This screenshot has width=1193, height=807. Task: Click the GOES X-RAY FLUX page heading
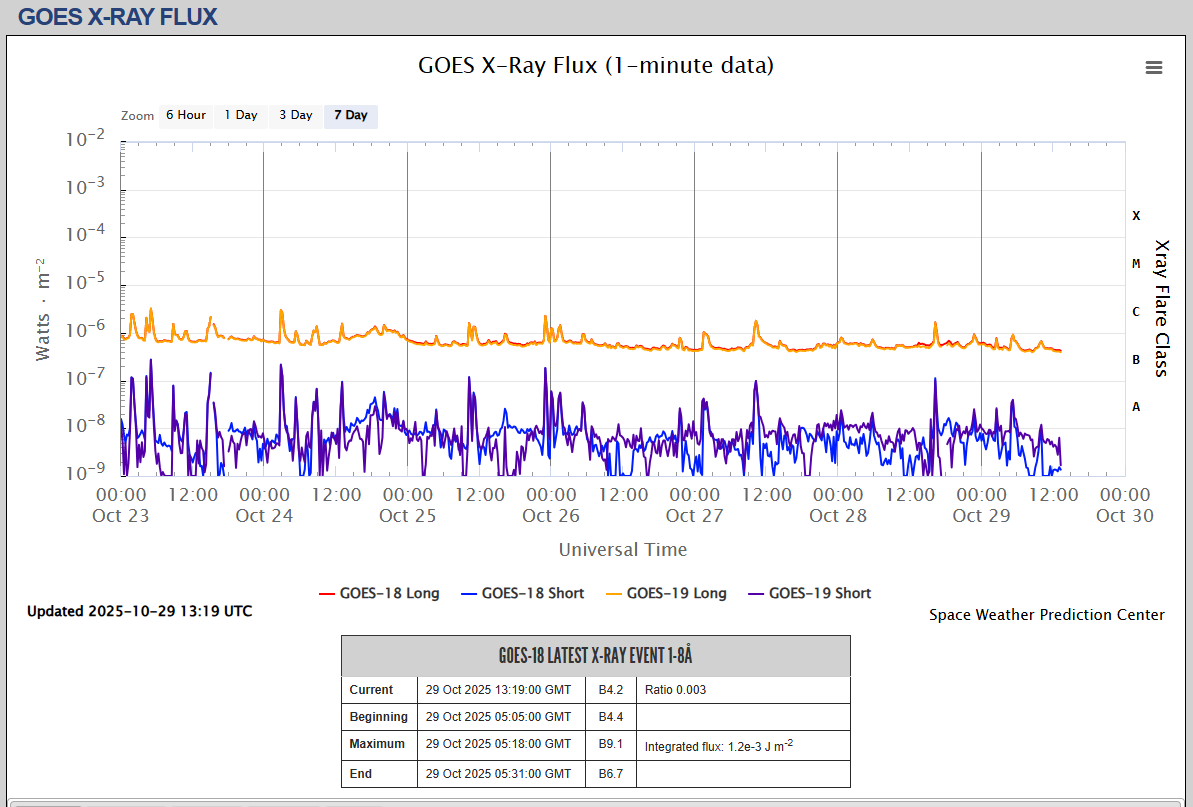coord(118,17)
